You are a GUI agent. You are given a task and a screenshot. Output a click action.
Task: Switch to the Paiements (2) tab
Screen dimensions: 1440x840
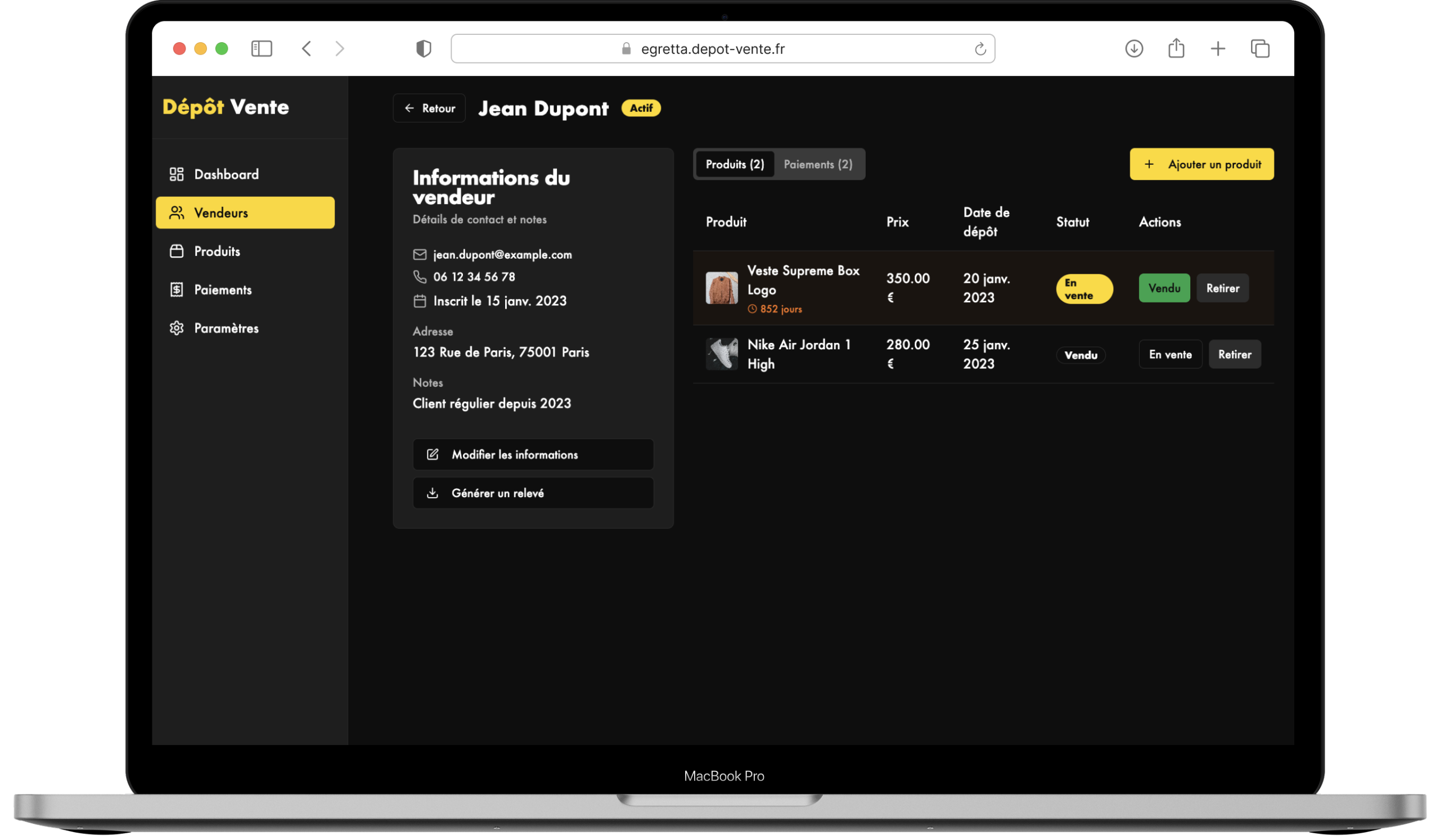click(x=818, y=165)
